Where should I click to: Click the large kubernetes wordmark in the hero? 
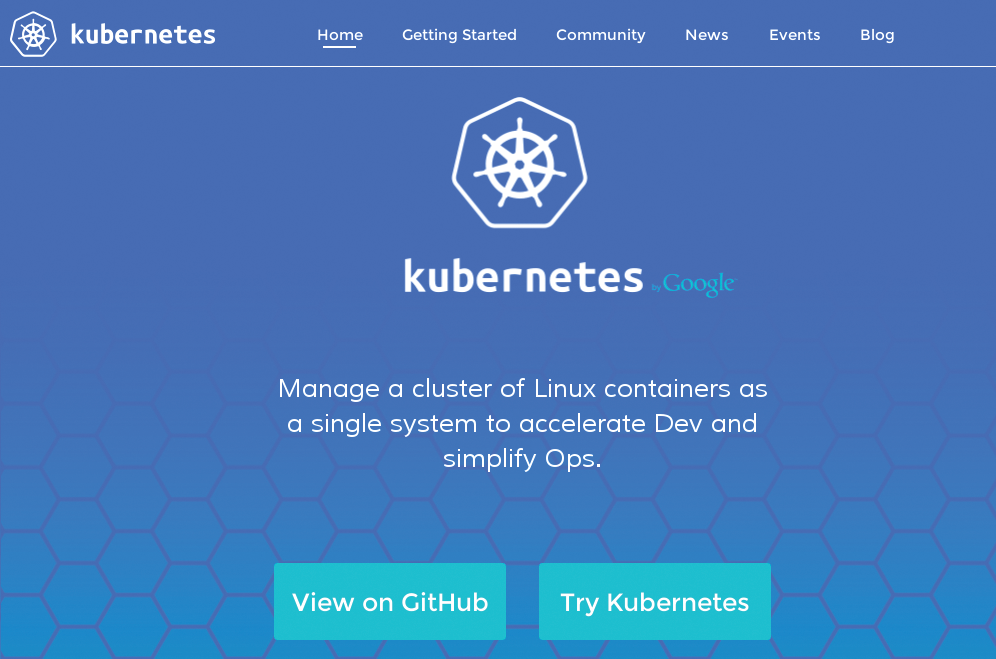(x=522, y=276)
